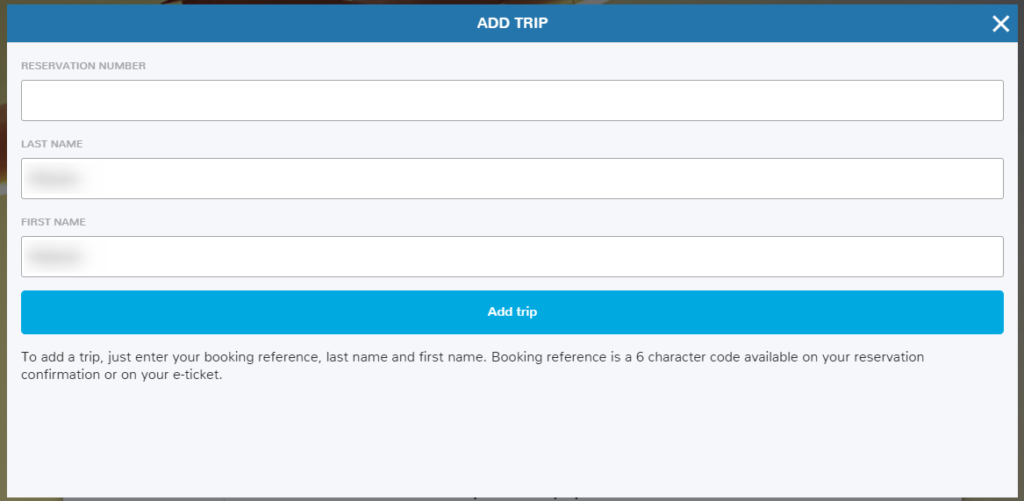Click the white X at the header's right end
This screenshot has height=501, width=1024.
(1000, 24)
